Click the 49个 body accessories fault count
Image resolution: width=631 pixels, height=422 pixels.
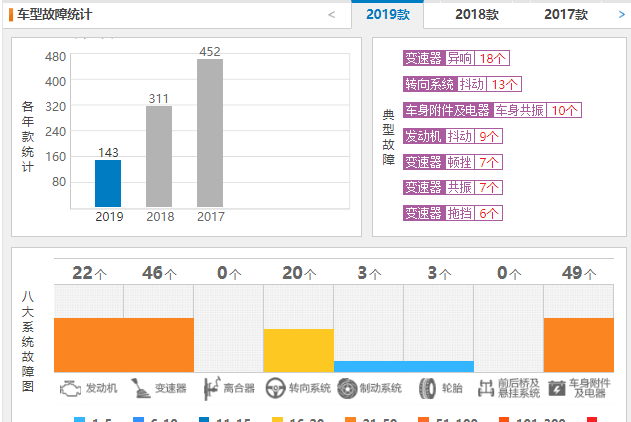click(579, 273)
